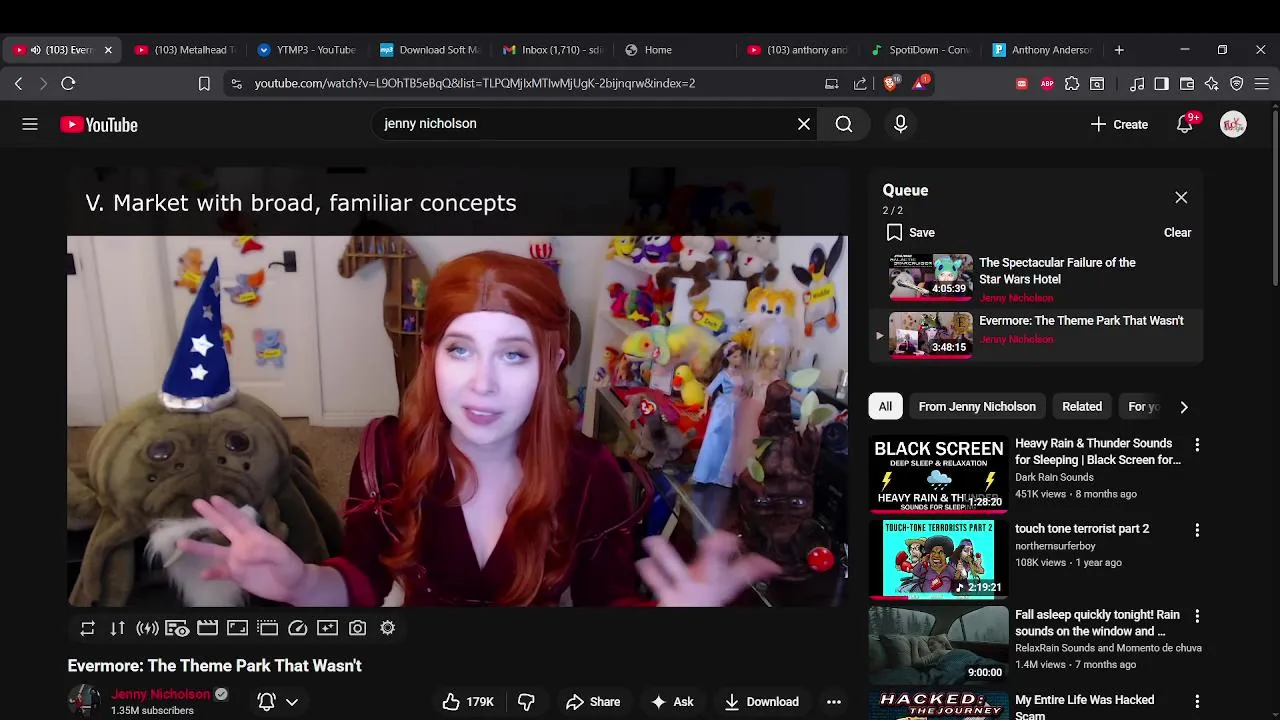Open the Brave Rewards triangle icon
The width and height of the screenshot is (1280, 720).
[x=919, y=84]
